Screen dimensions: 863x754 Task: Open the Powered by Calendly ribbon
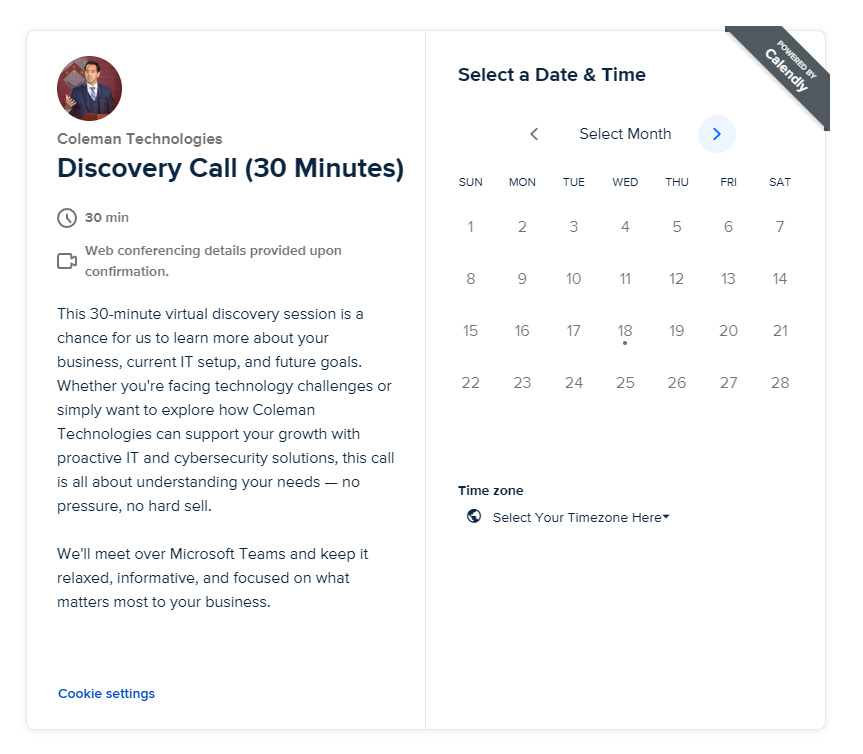coord(787,70)
